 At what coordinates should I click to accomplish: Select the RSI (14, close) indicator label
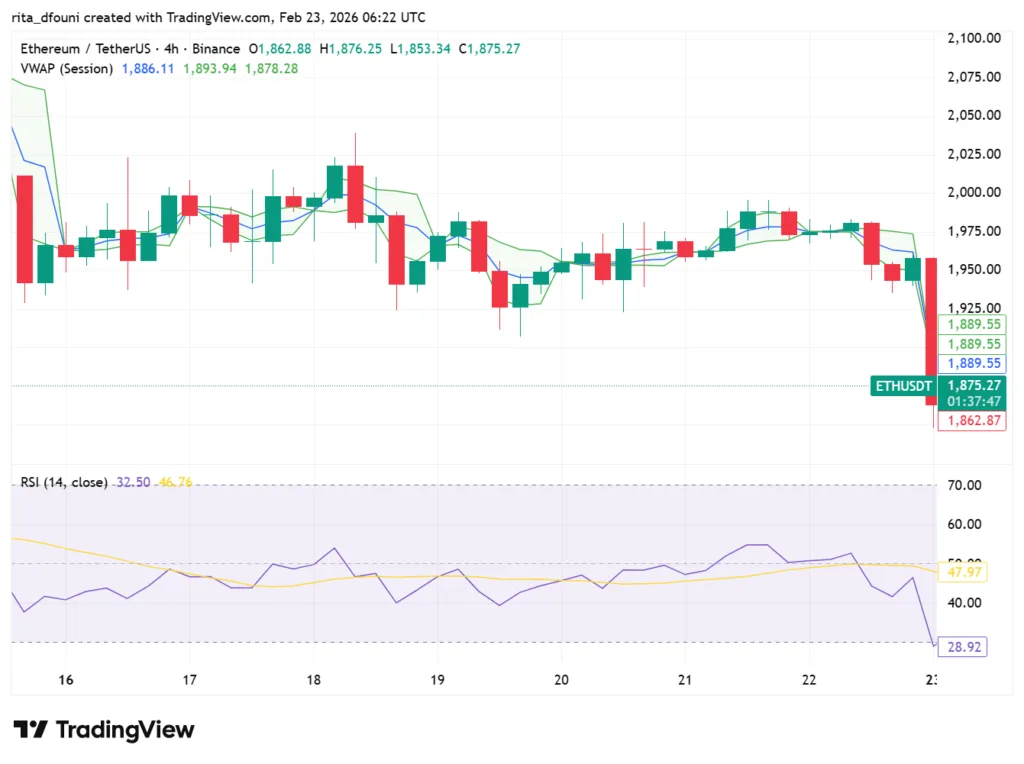(62, 482)
